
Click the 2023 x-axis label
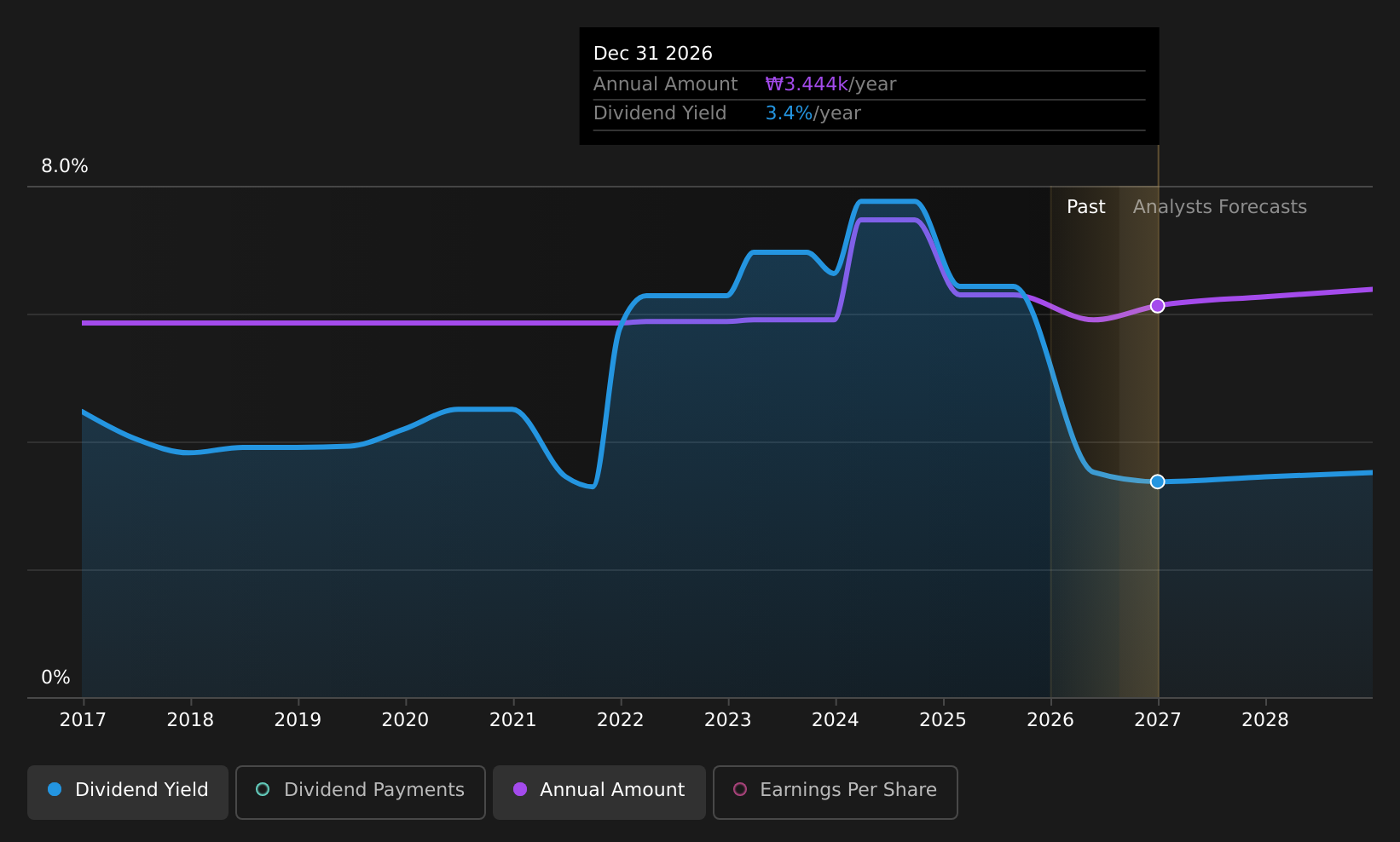point(727,720)
